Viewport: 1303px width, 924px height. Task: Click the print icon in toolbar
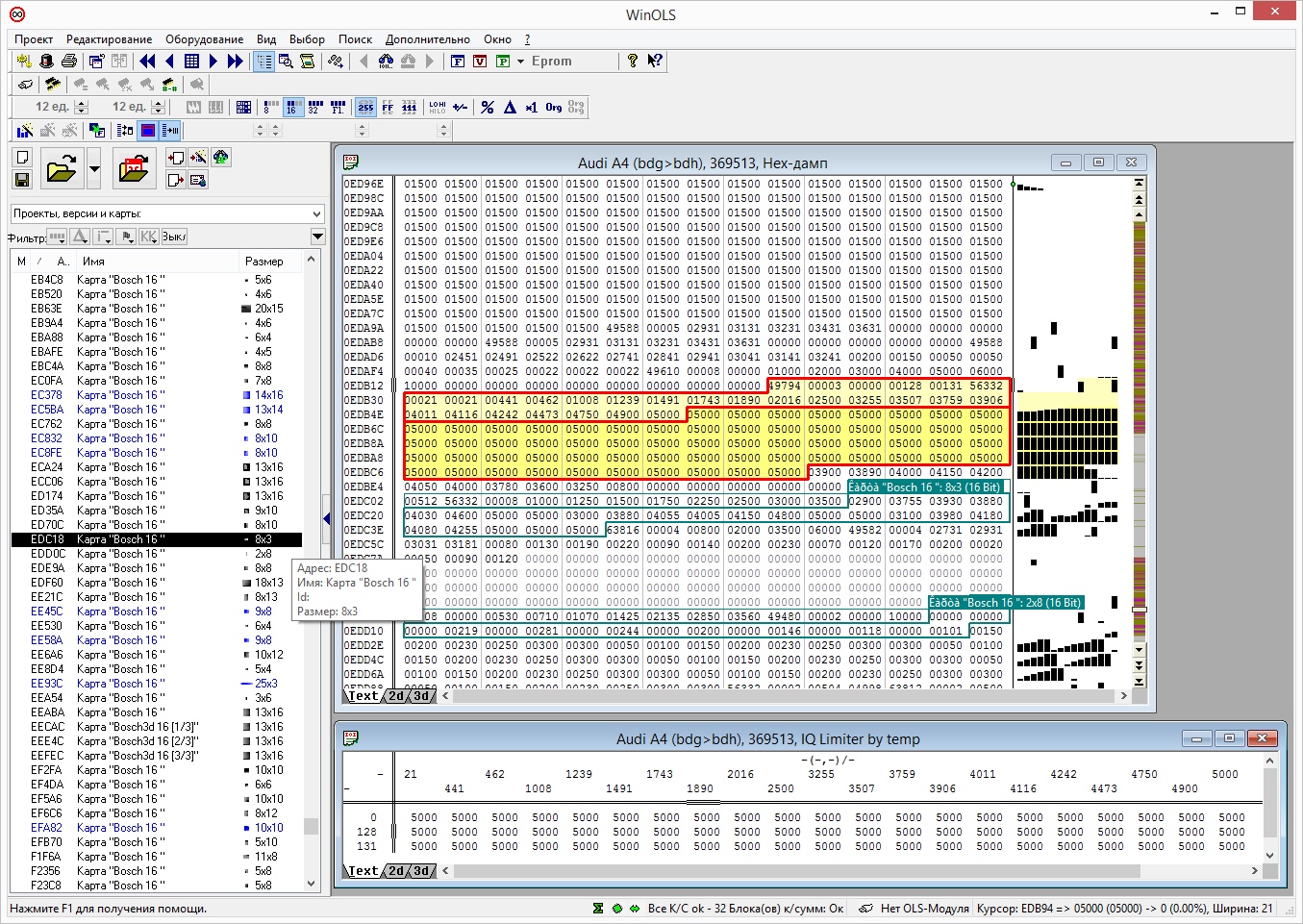[x=68, y=61]
